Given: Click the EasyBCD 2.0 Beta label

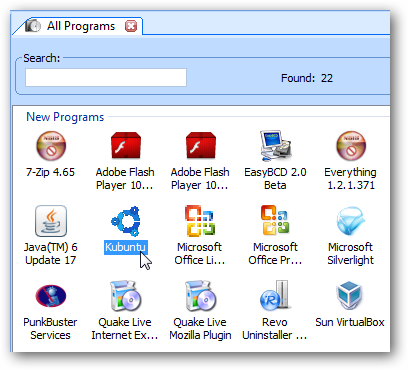Looking at the screenshot, I should [x=275, y=179].
